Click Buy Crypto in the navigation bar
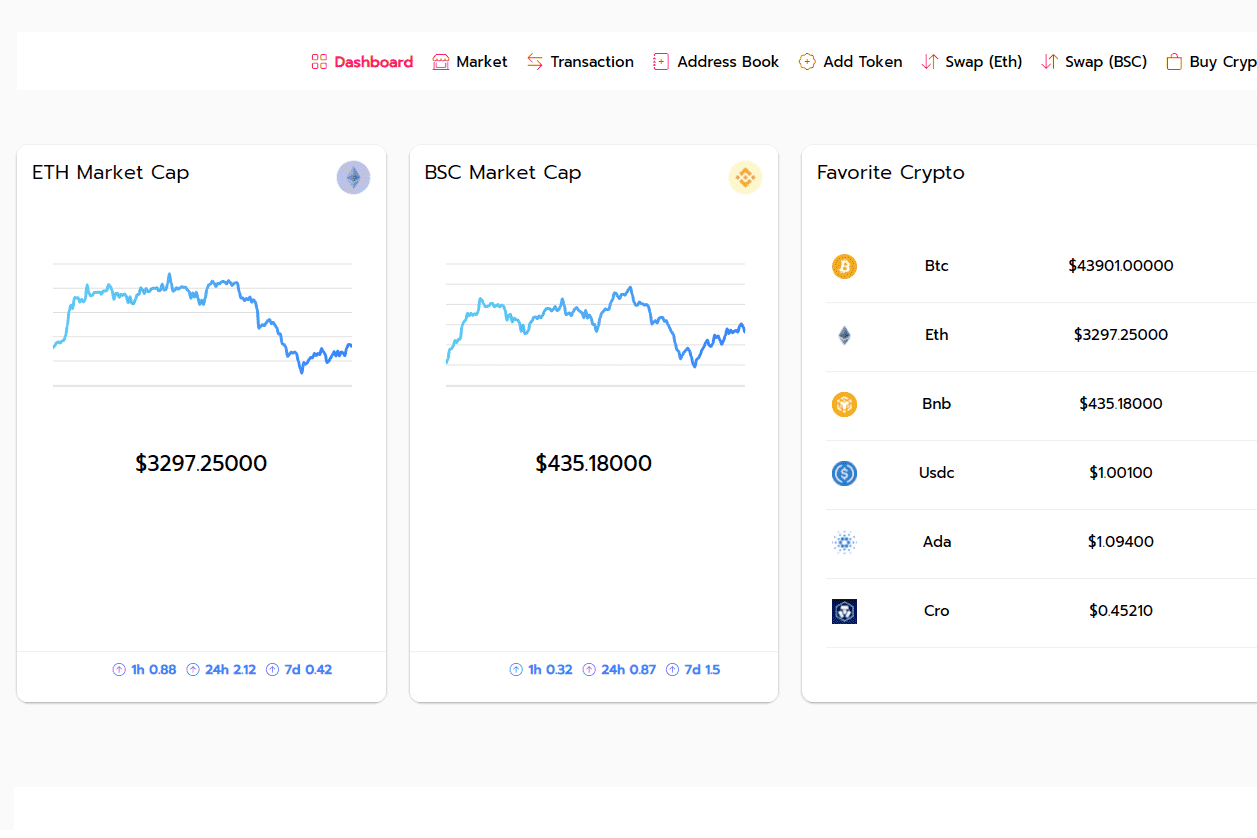Viewport: 1257px width, 838px height. pyautogui.click(x=1211, y=61)
